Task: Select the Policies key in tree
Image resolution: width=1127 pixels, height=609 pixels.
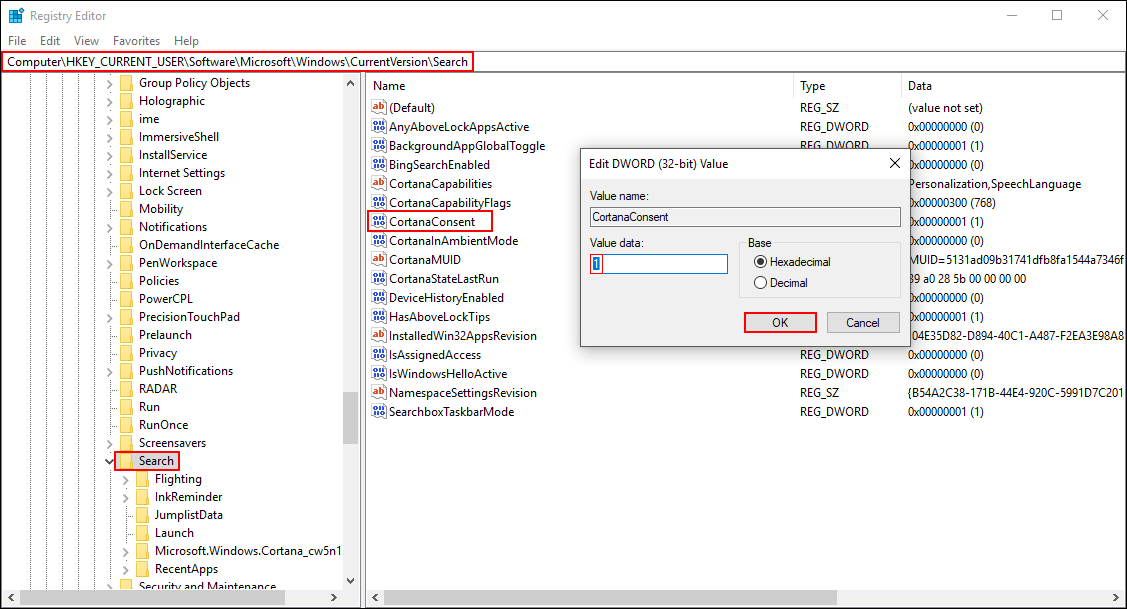Action: tap(159, 280)
